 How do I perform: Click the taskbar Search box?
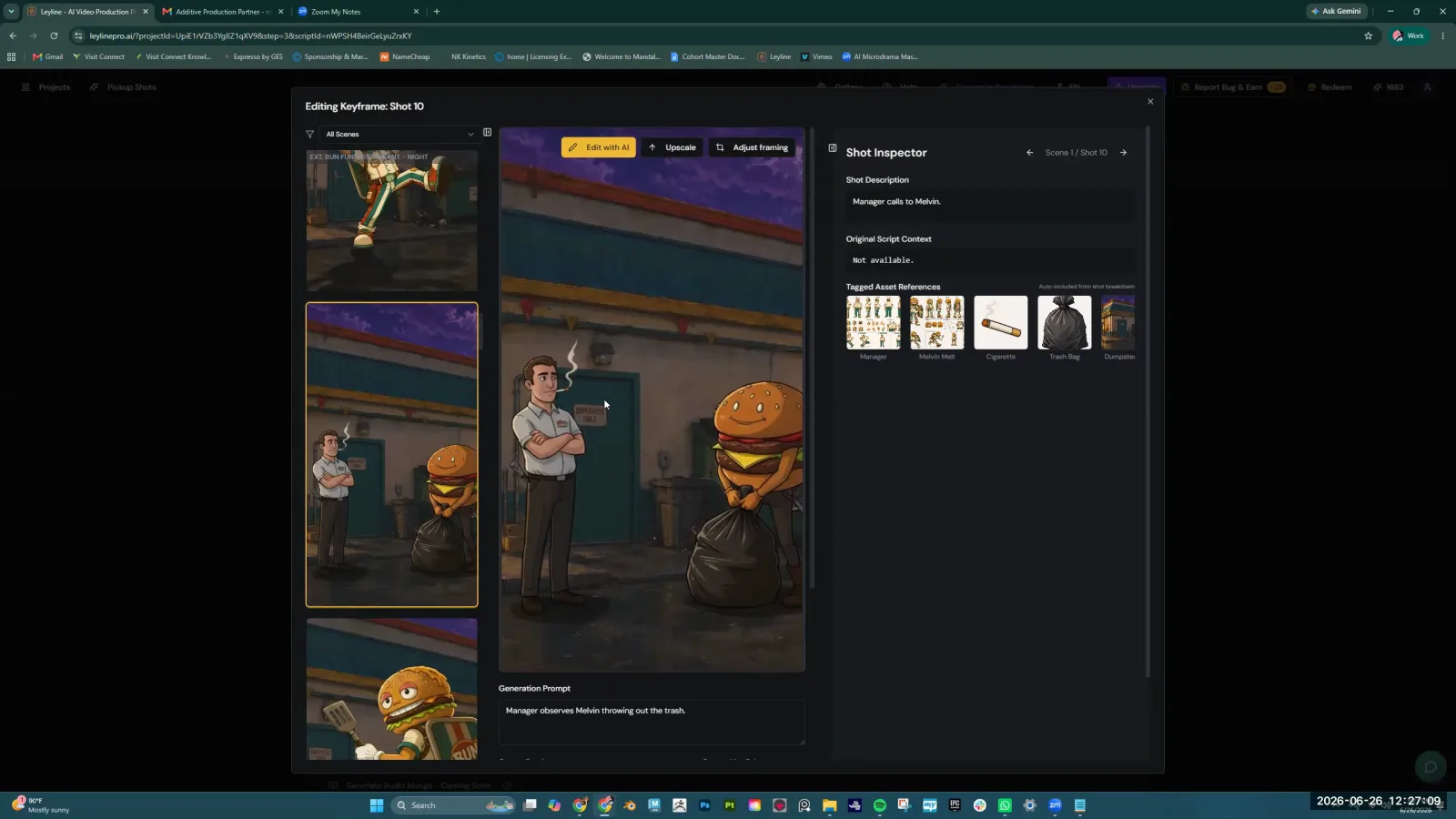pos(453,805)
